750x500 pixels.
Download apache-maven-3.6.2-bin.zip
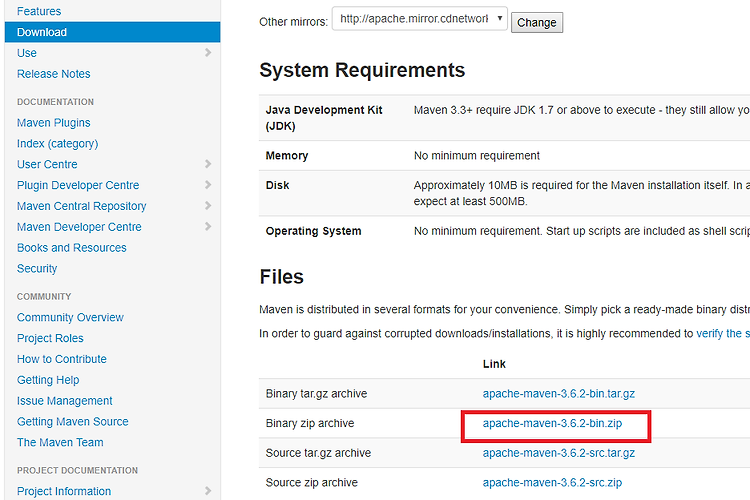tap(552, 423)
